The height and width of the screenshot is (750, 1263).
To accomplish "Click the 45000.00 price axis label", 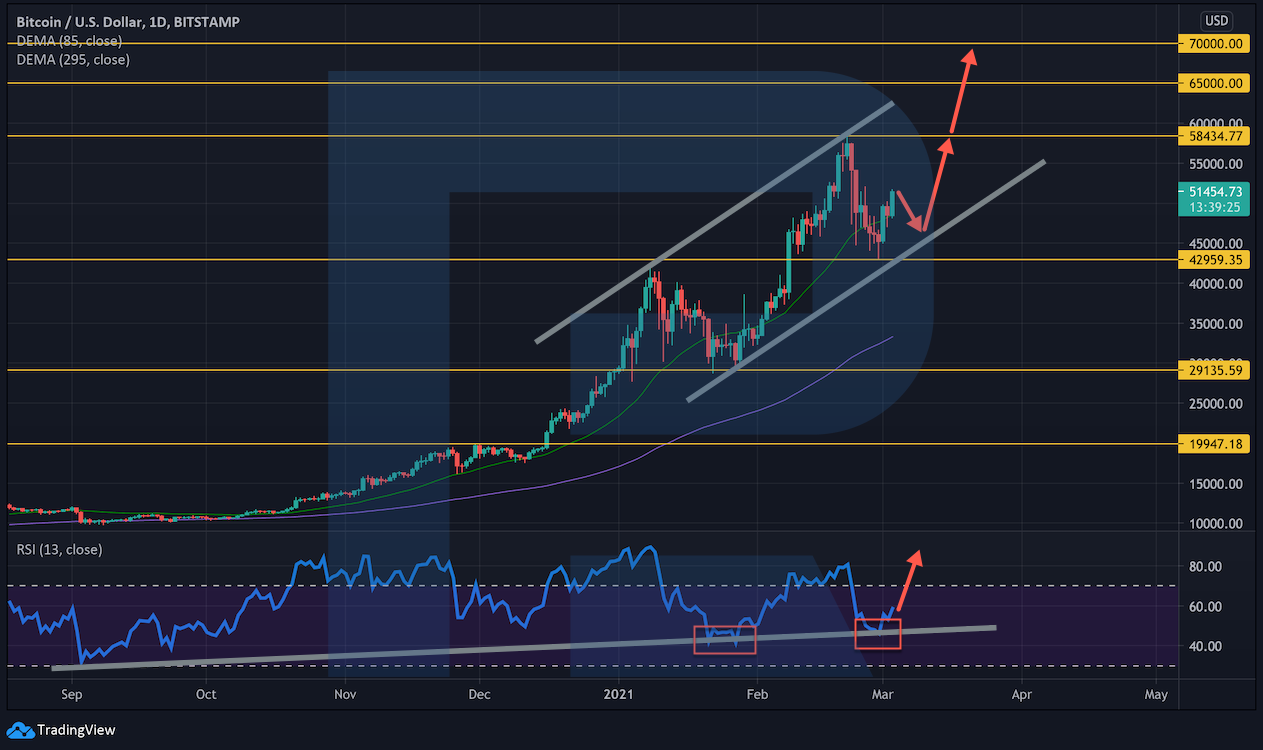I will (1214, 244).
